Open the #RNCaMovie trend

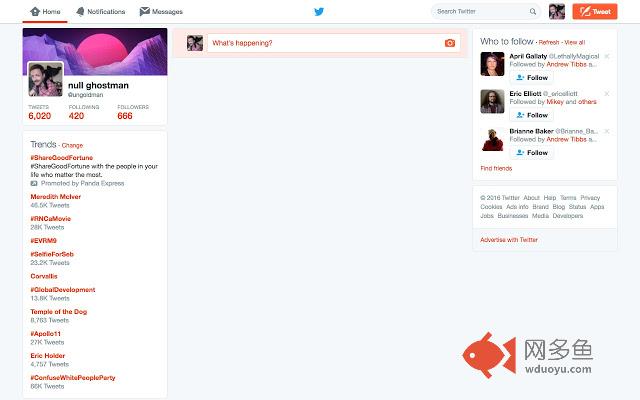(x=51, y=219)
